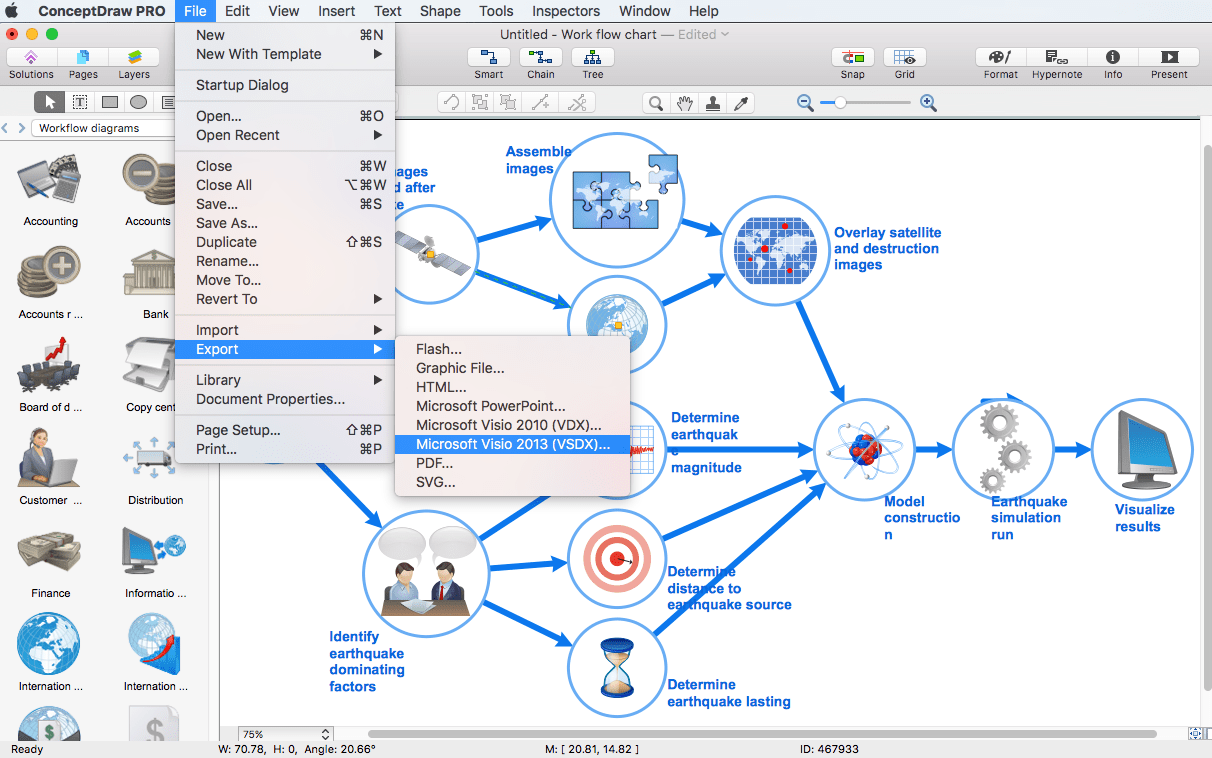Expand the Import submenu
The image size is (1212, 758).
(285, 330)
